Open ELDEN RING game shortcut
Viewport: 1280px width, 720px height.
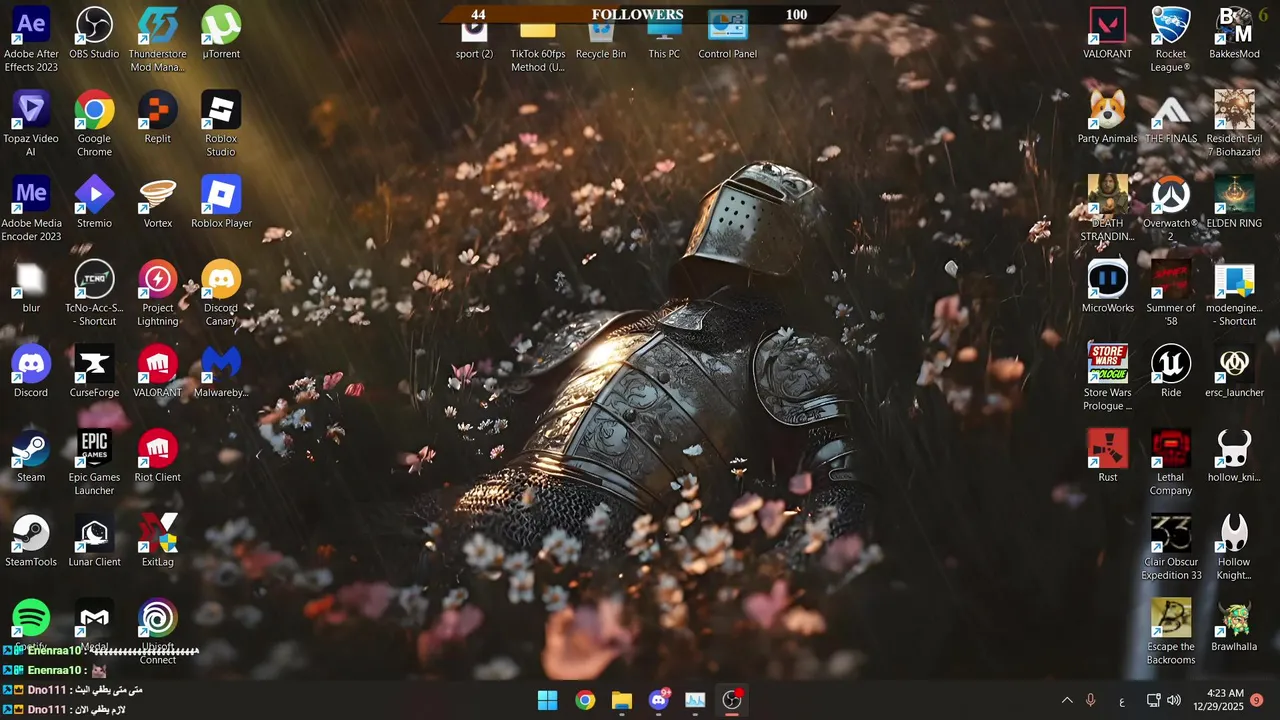point(1234,203)
